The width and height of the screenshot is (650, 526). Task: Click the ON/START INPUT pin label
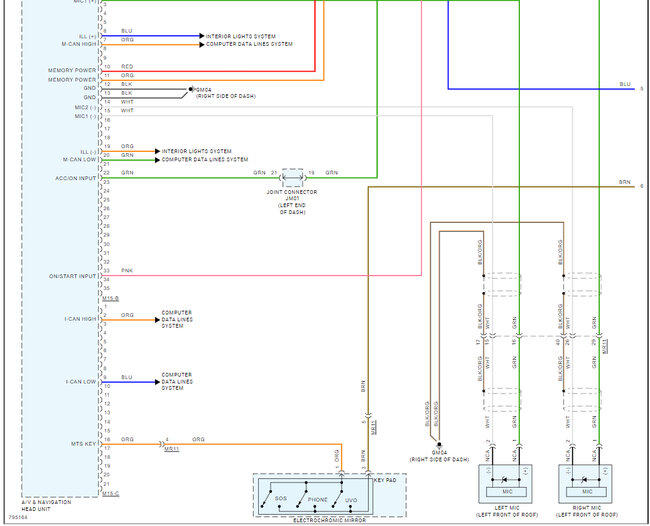click(x=73, y=276)
